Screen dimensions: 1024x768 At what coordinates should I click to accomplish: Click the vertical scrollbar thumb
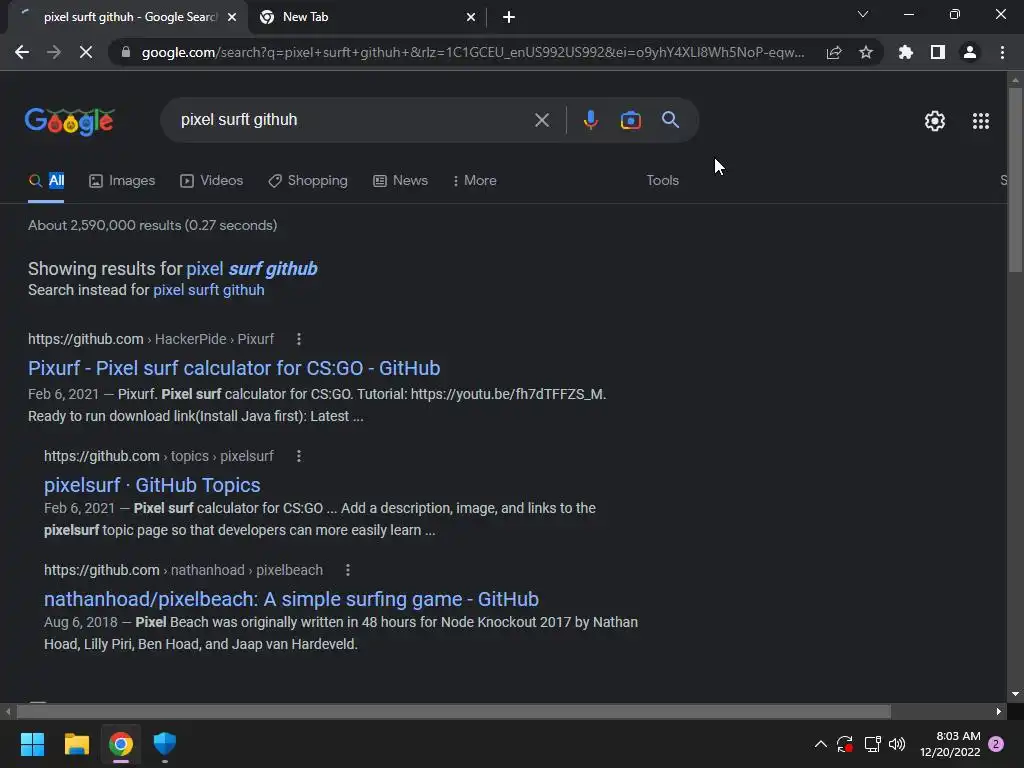point(1015,180)
